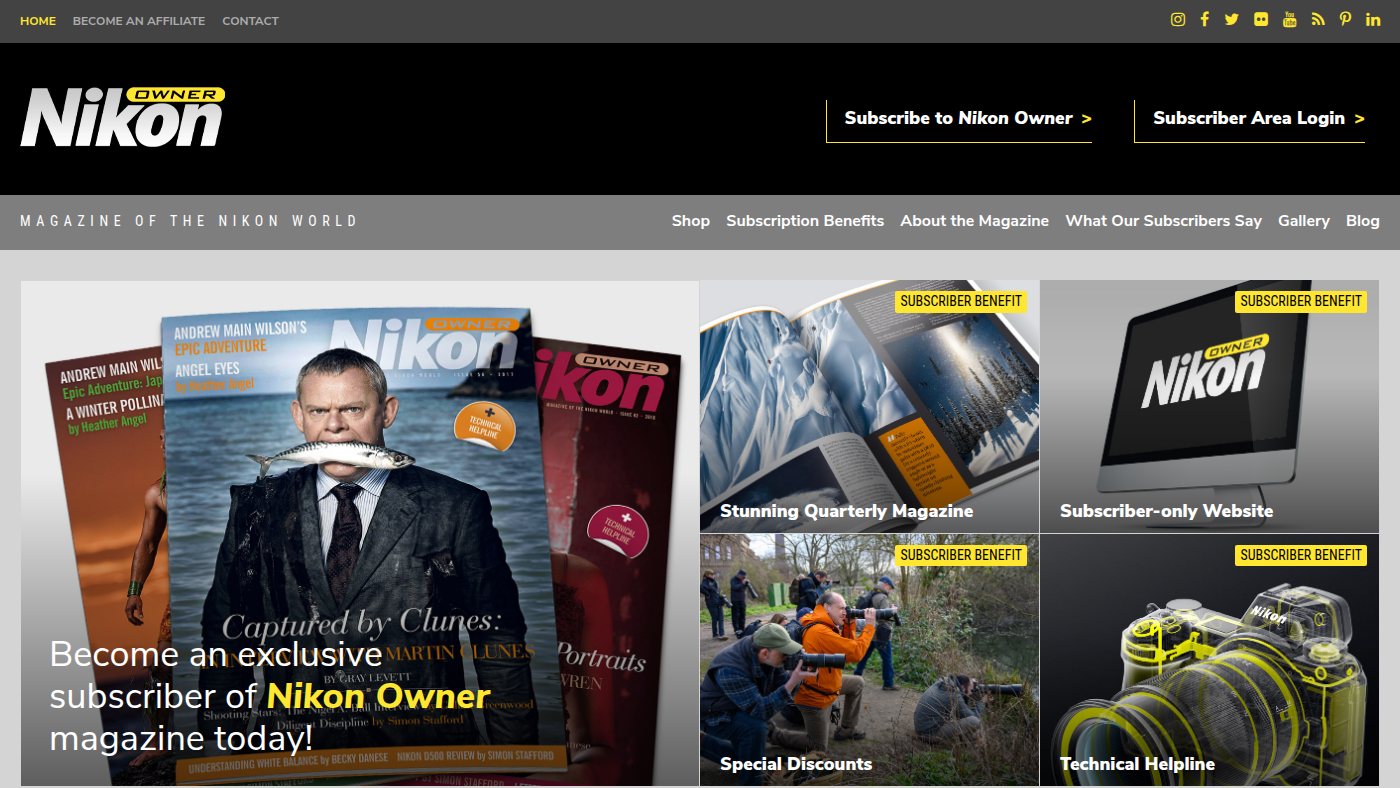The image size is (1400, 788).
Task: Open the Flickr icon link
Action: 1261,19
